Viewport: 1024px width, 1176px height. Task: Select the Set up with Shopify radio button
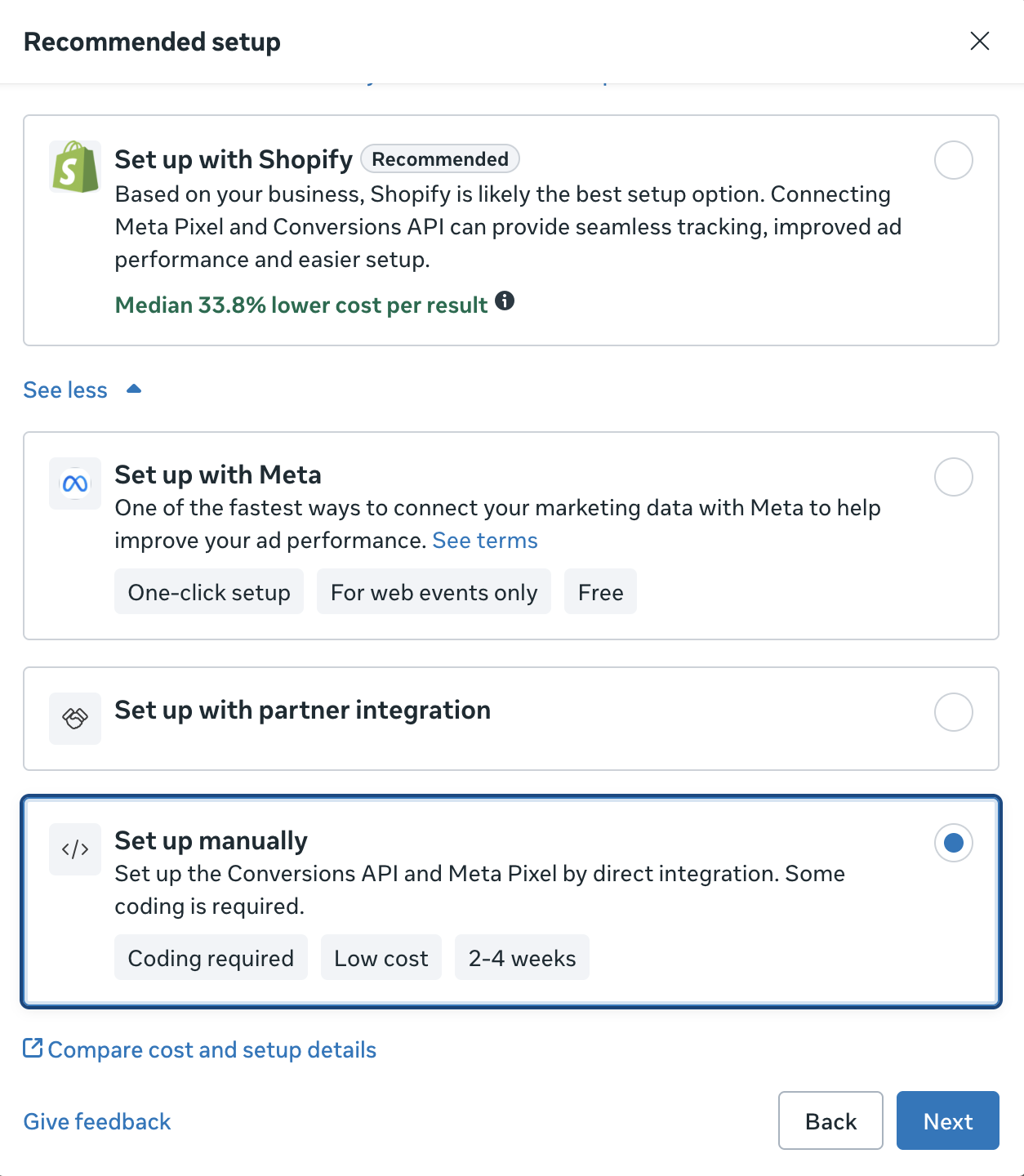tap(954, 160)
